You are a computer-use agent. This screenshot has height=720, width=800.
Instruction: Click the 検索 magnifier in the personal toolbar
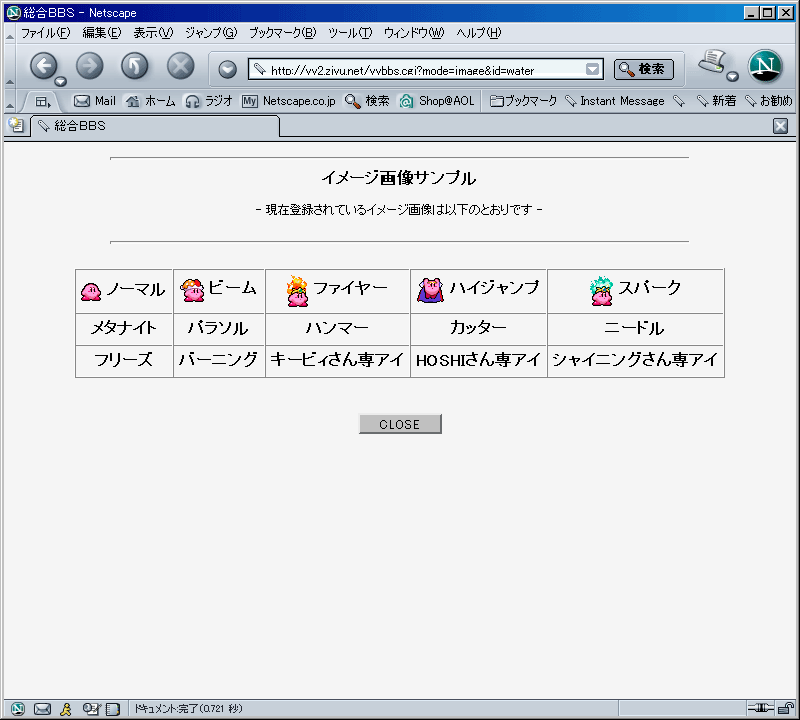tap(367, 101)
